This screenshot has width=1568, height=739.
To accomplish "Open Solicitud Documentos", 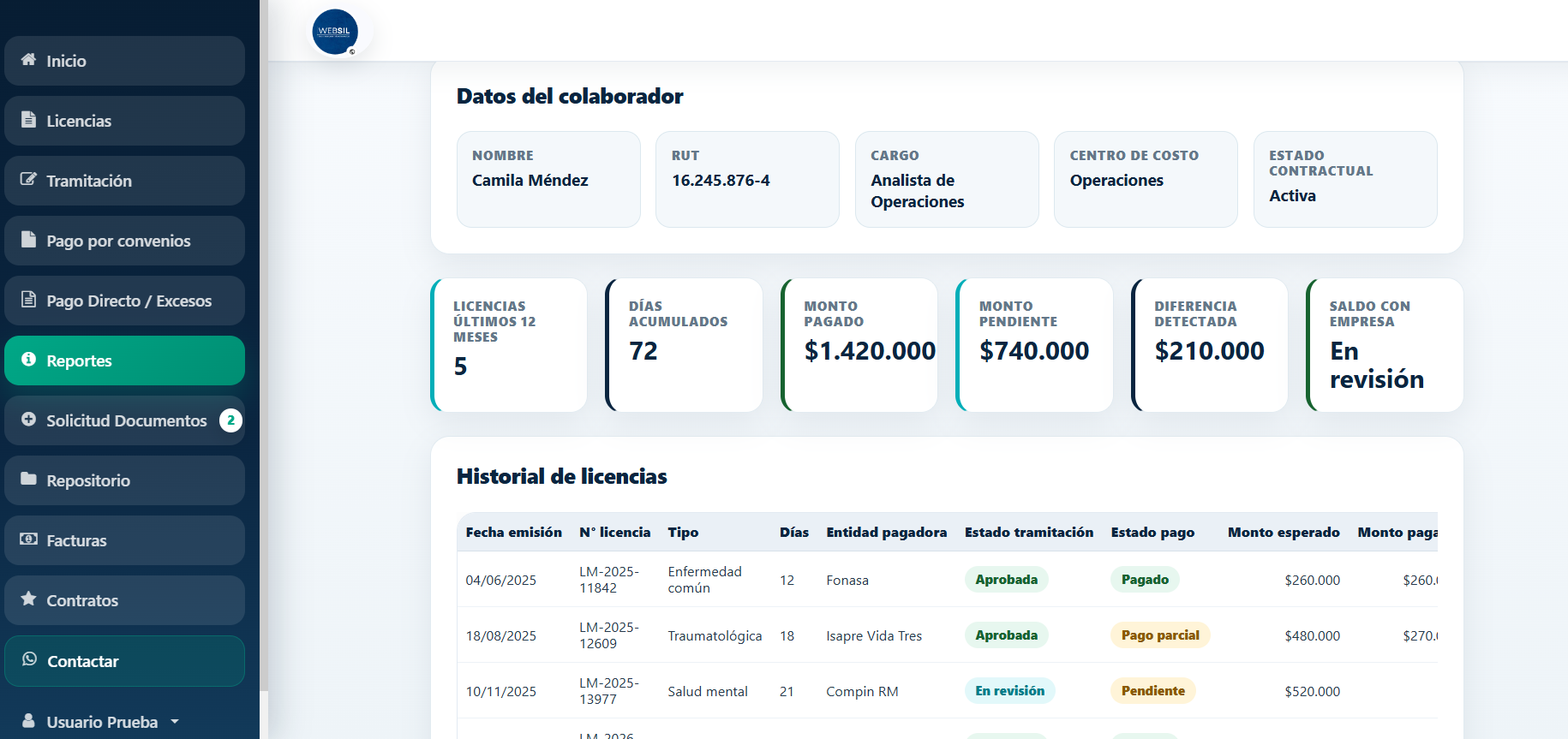I will 124,420.
